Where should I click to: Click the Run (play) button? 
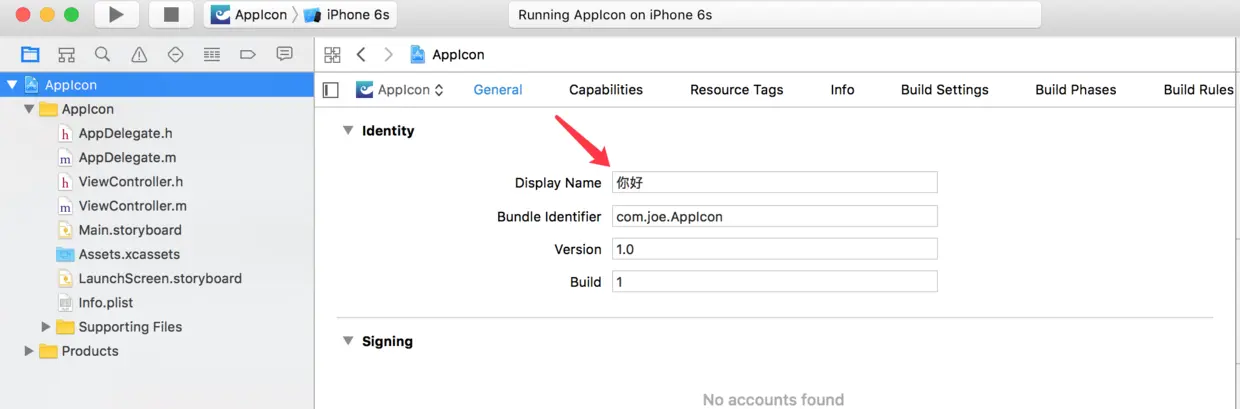(x=116, y=15)
